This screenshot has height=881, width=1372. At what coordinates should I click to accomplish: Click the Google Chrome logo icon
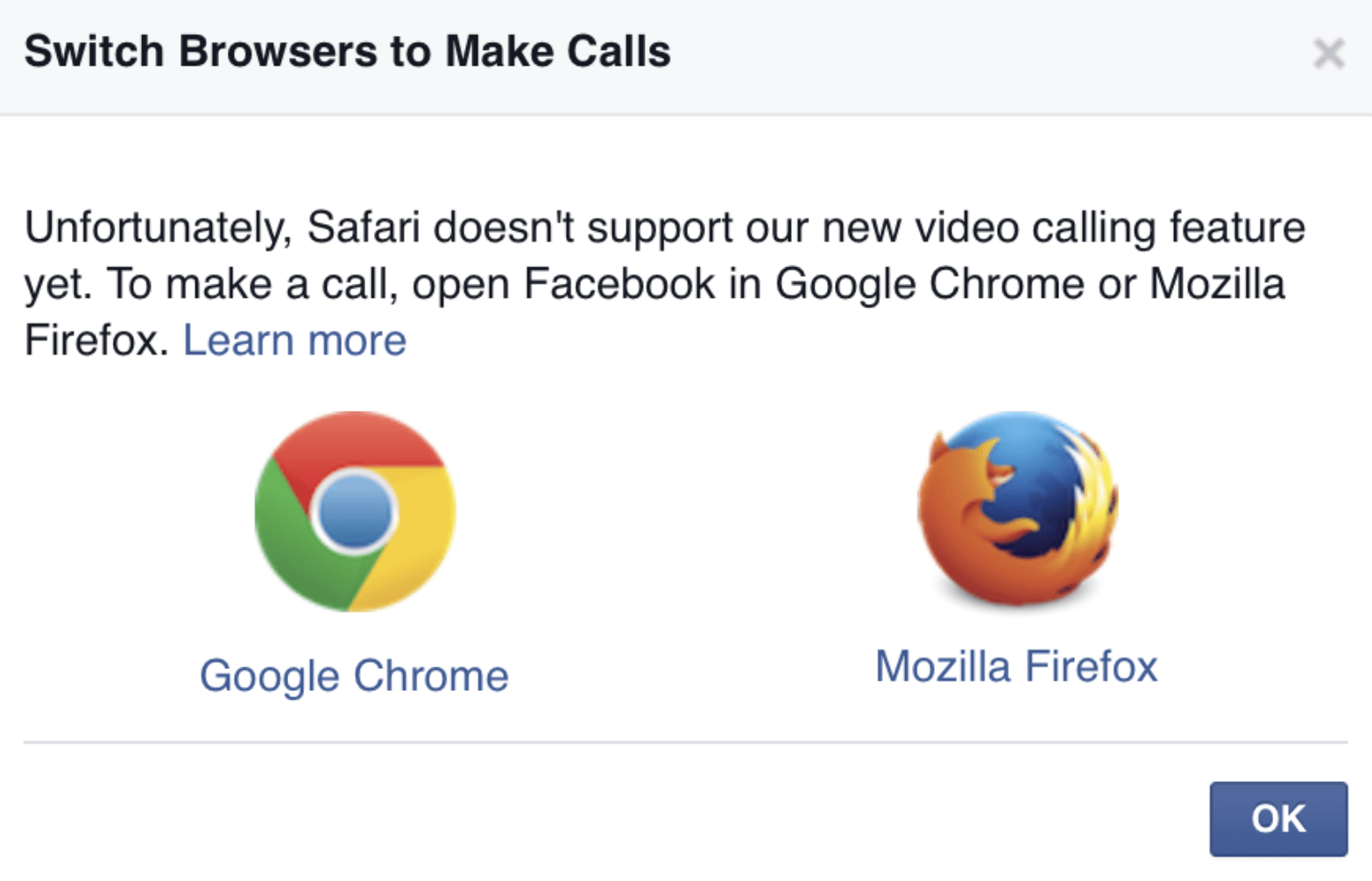(x=355, y=511)
